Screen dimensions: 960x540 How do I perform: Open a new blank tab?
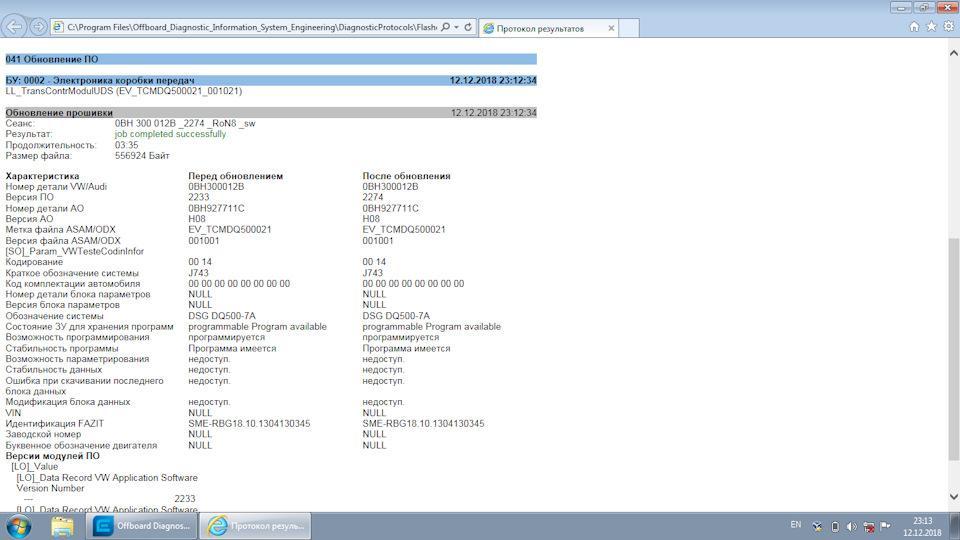pyautogui.click(x=629, y=28)
